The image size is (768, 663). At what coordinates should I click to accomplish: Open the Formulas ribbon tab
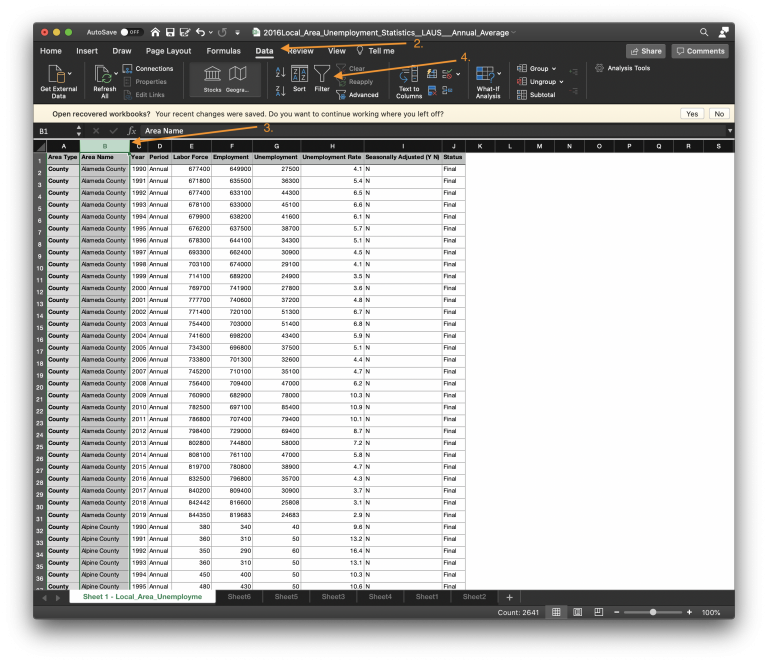coord(223,50)
